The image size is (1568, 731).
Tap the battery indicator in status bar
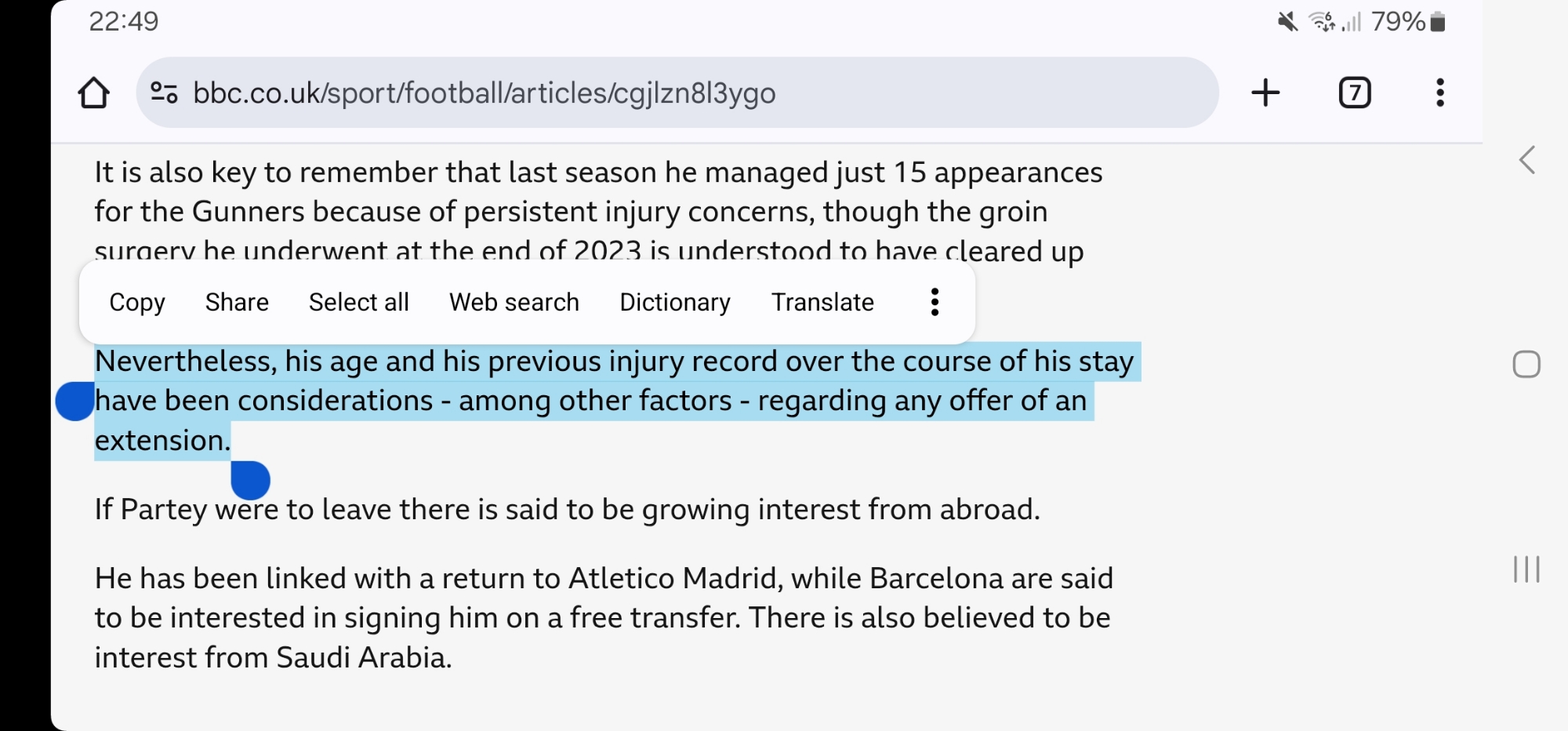tap(1438, 22)
